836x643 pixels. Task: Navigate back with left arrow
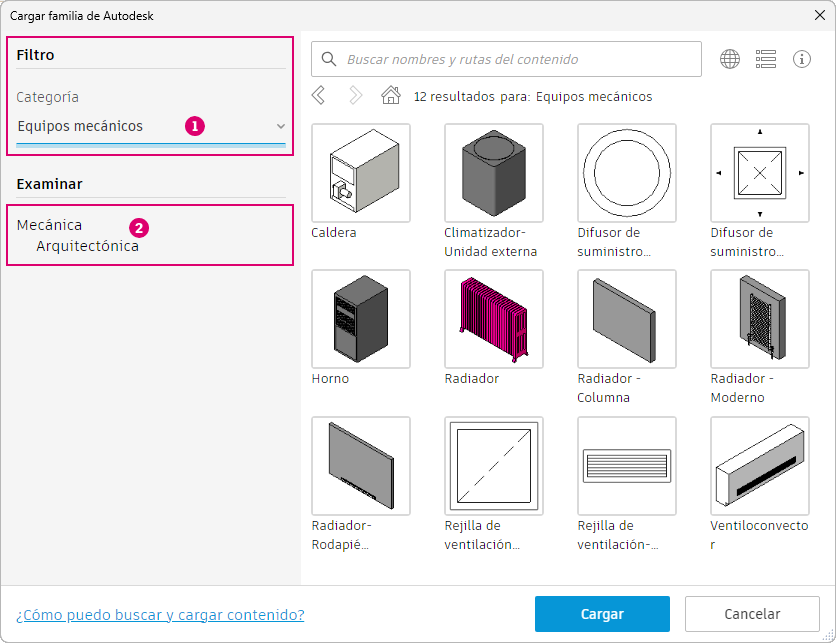point(319,96)
